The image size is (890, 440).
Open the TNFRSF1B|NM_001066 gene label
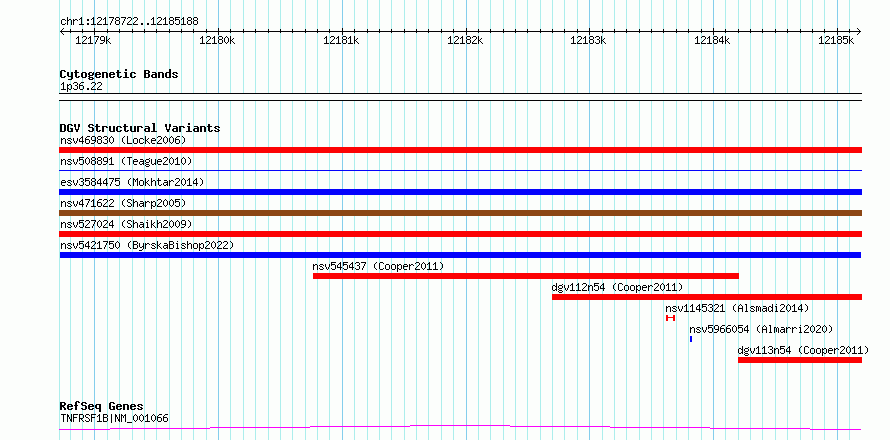(x=114, y=419)
